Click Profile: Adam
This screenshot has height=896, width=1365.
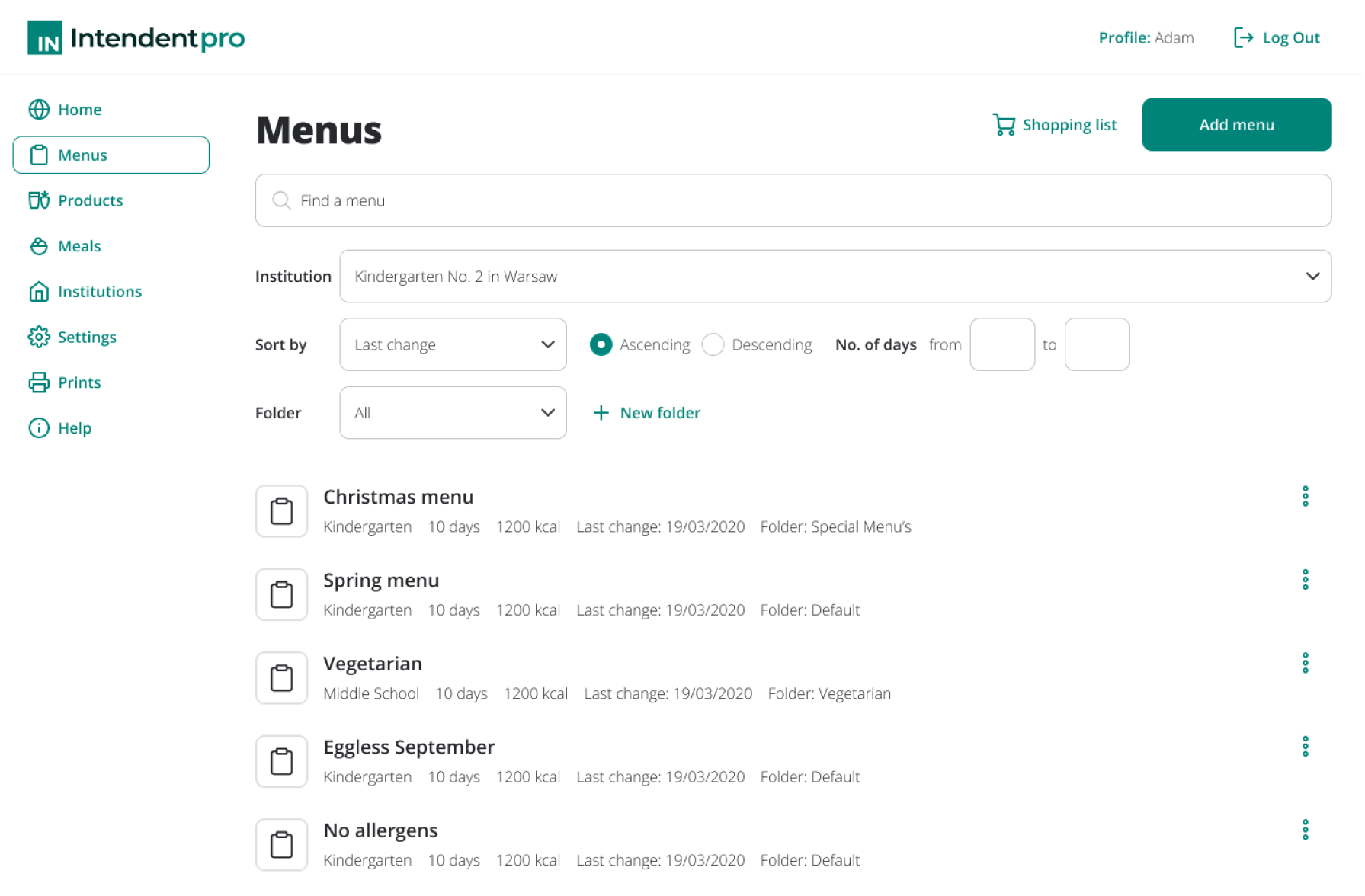tap(1146, 37)
